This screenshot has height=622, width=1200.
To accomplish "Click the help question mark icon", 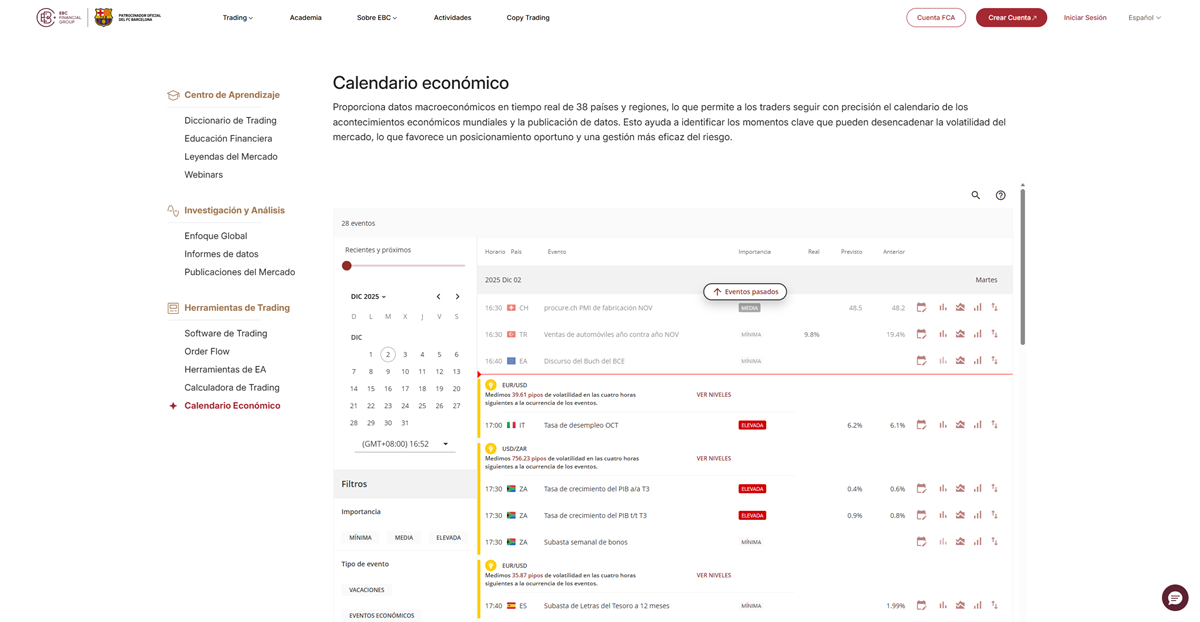I will coord(1000,195).
